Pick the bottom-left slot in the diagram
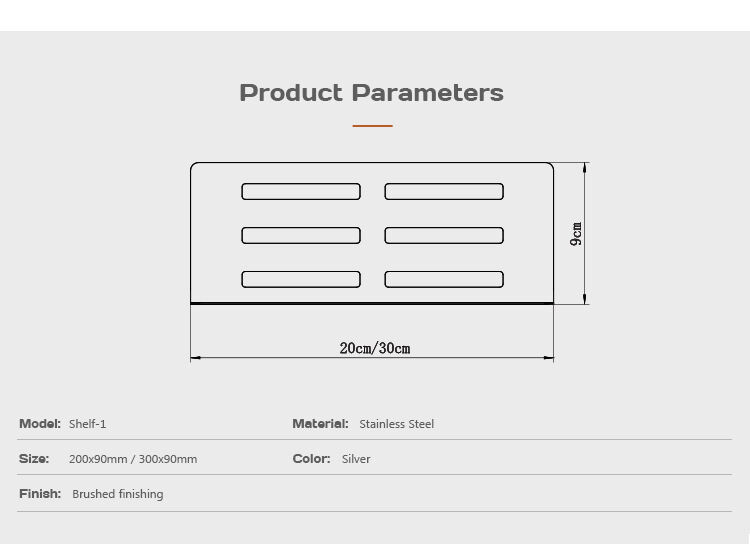The width and height of the screenshot is (750, 544). [x=301, y=279]
